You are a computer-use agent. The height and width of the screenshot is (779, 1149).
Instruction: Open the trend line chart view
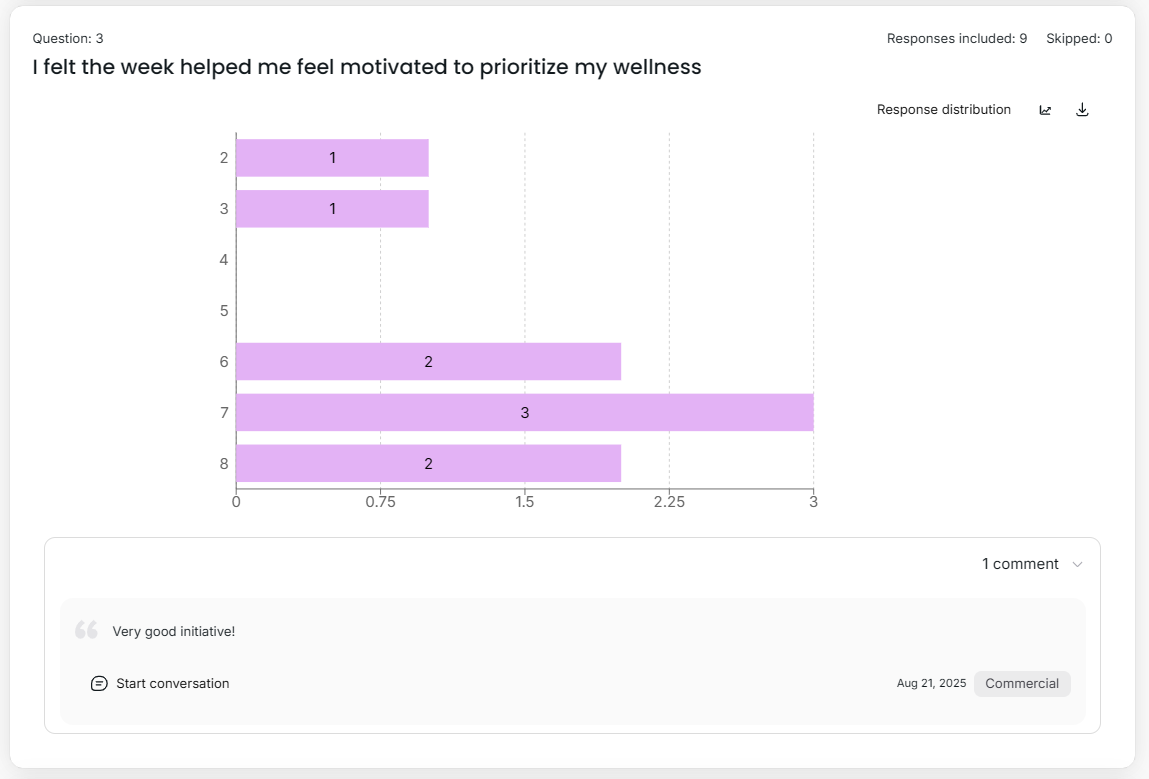[x=1045, y=110]
